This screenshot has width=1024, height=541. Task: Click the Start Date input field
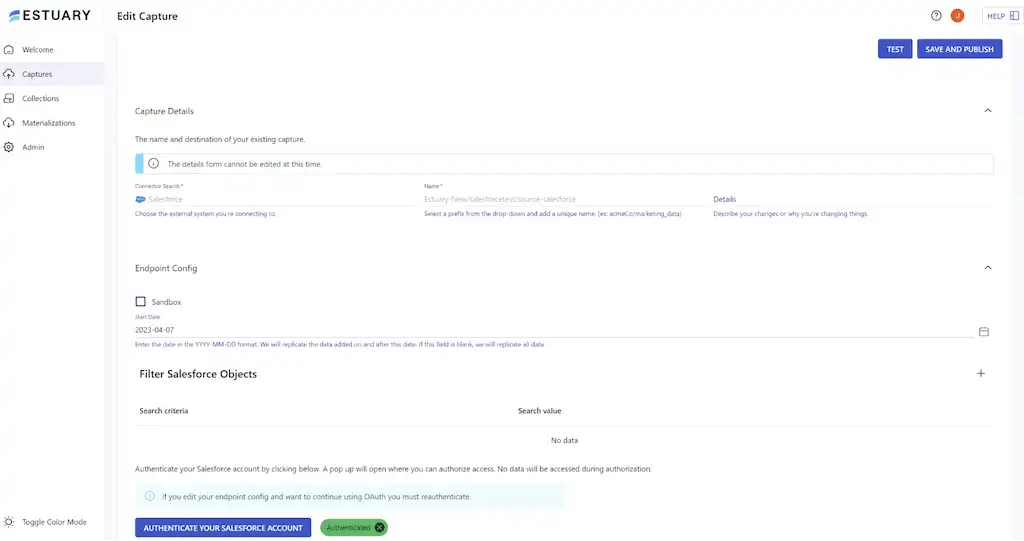[554, 330]
